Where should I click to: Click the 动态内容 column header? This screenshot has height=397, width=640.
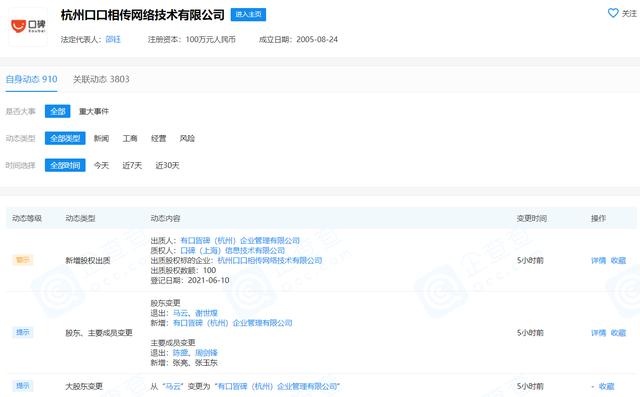(165, 218)
